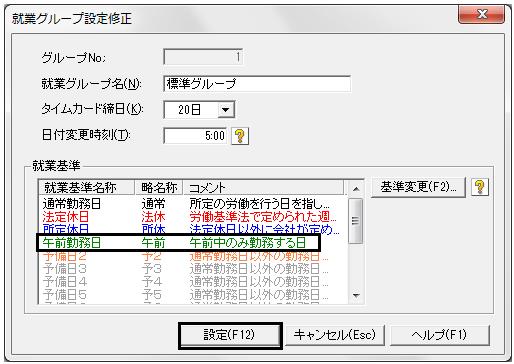This screenshot has height=364, width=514.
Task: Click the list scrollbar up arrow
Action: 356,189
